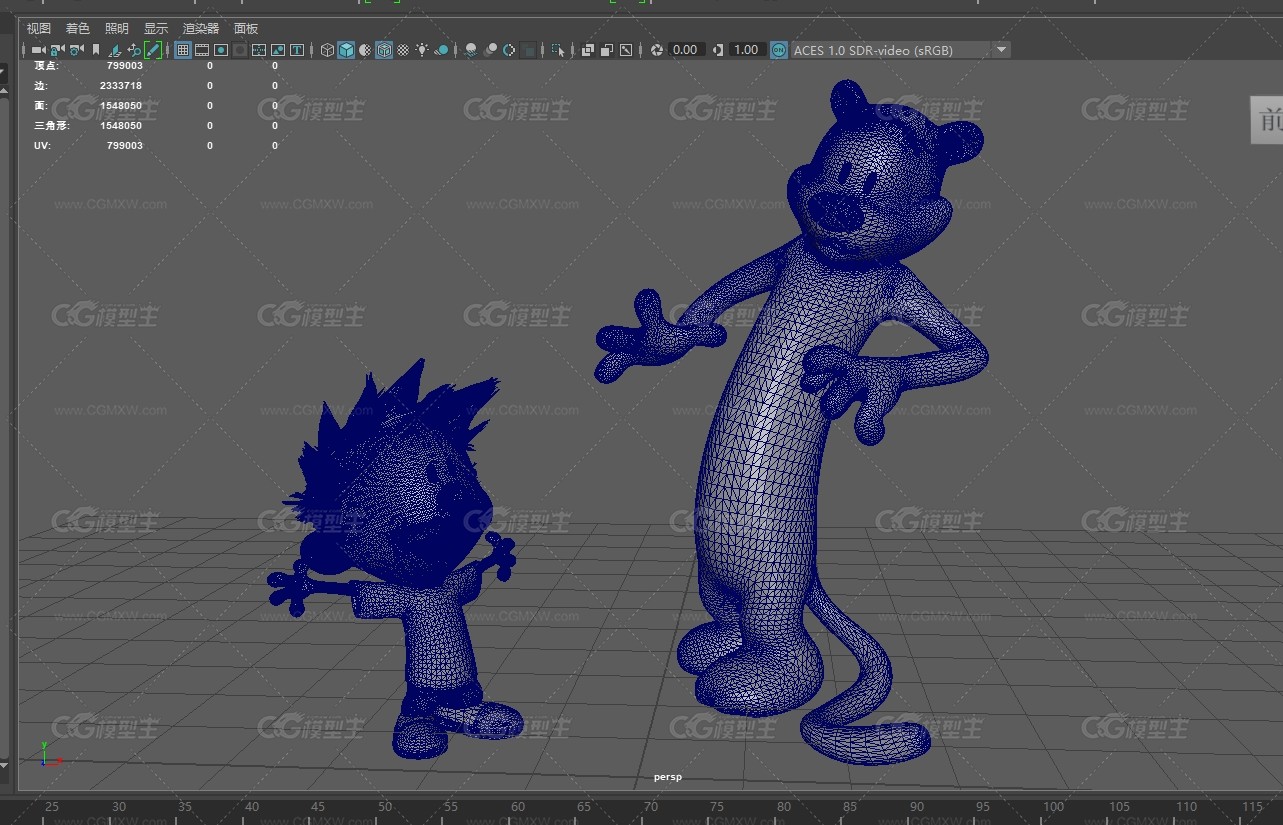This screenshot has height=825, width=1283.
Task: Jump to frame 25 on timeline
Action: [x=52, y=807]
